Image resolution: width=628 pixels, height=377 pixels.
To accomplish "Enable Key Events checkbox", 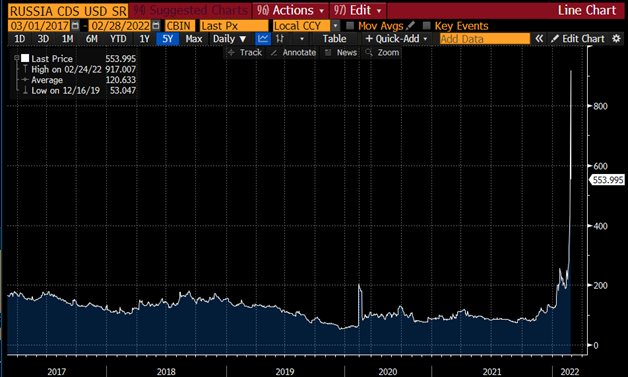I will tap(427, 26).
